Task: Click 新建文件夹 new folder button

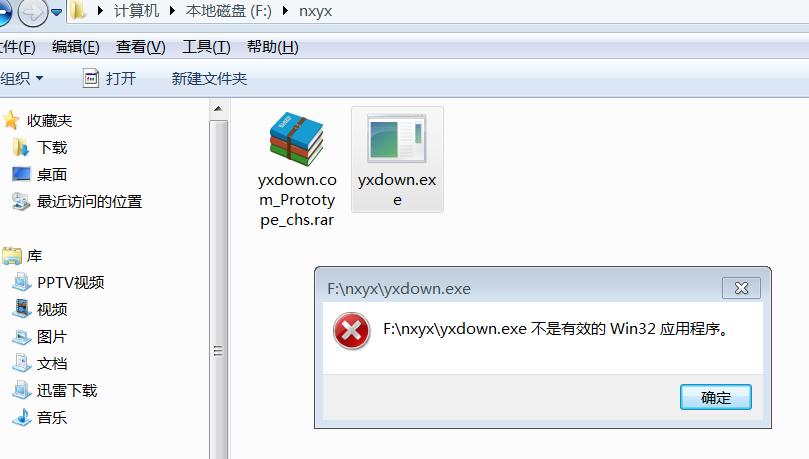Action: pyautogui.click(x=209, y=78)
